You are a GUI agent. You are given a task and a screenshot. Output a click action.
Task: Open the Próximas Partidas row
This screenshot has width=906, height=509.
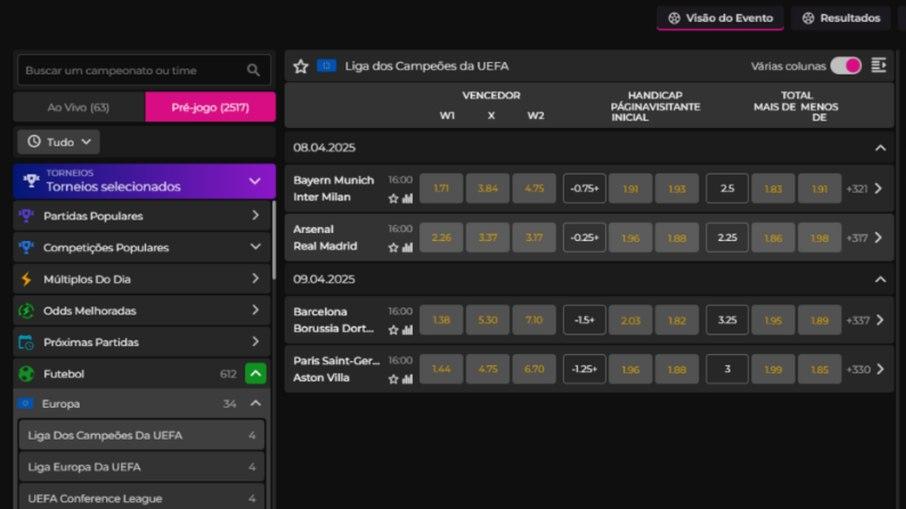[142, 342]
